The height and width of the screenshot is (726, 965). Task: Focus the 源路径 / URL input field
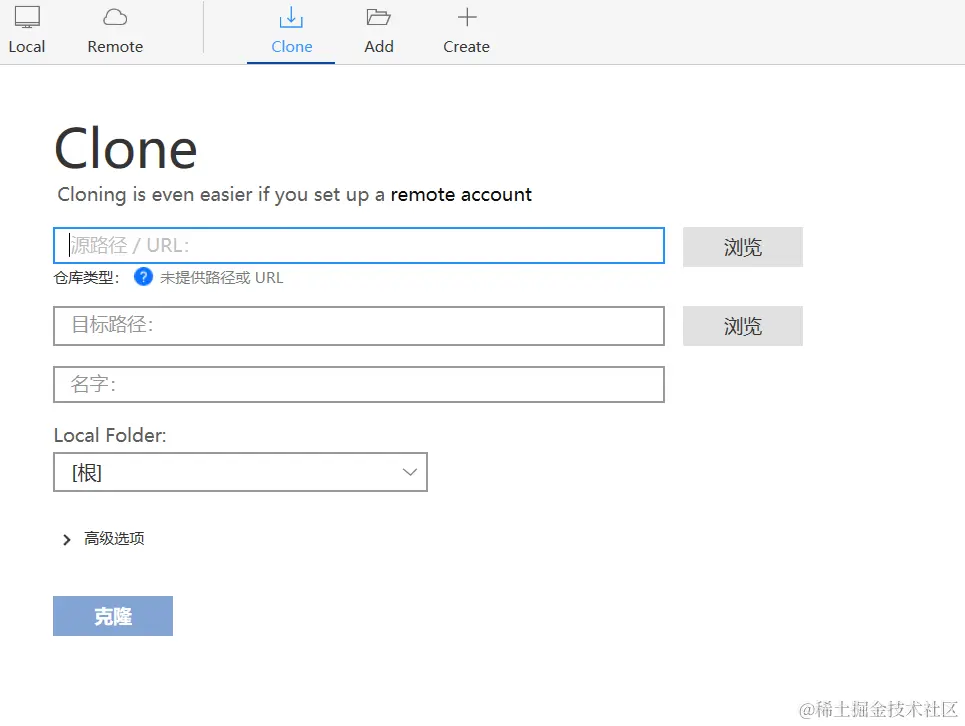pos(359,245)
